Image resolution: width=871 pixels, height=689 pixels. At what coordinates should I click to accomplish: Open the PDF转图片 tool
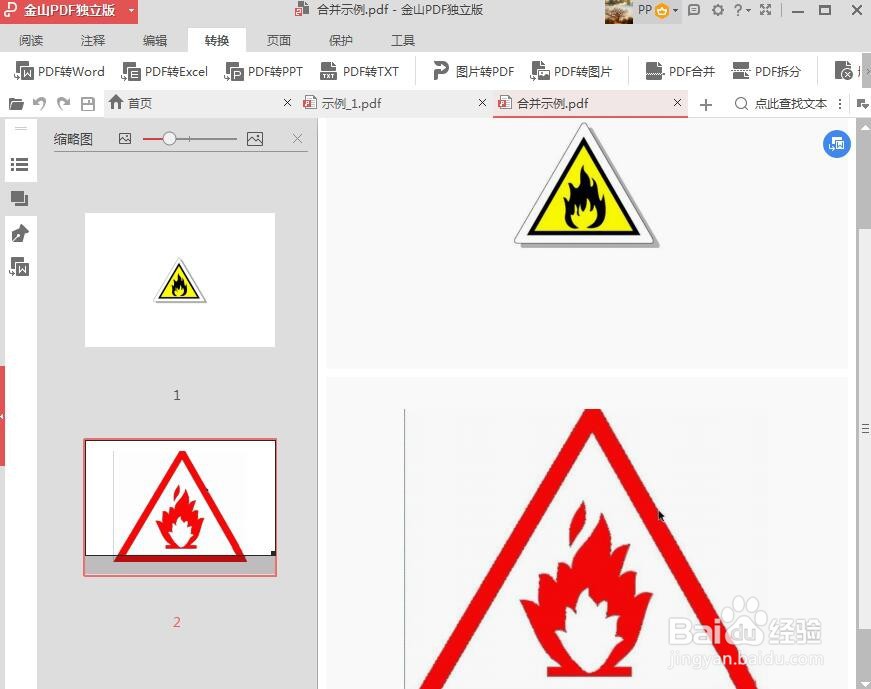click(571, 72)
